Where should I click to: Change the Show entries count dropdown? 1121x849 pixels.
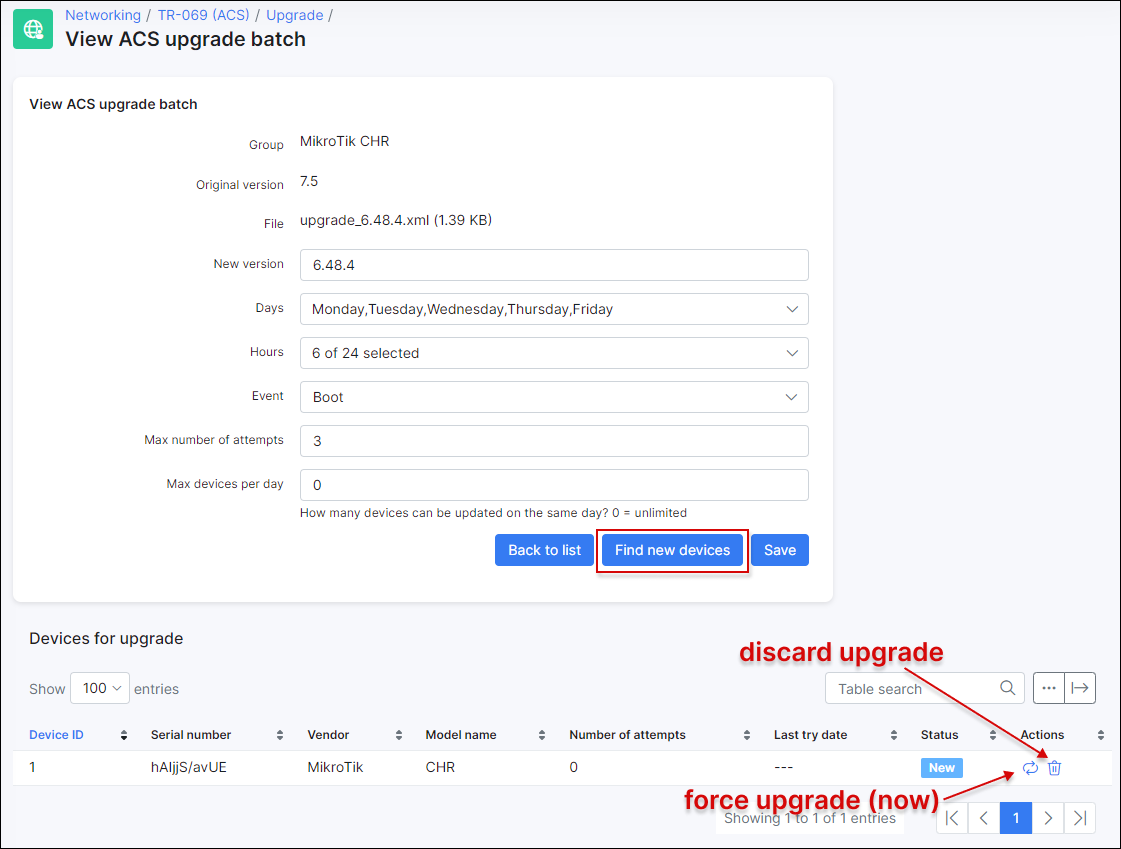click(100, 688)
